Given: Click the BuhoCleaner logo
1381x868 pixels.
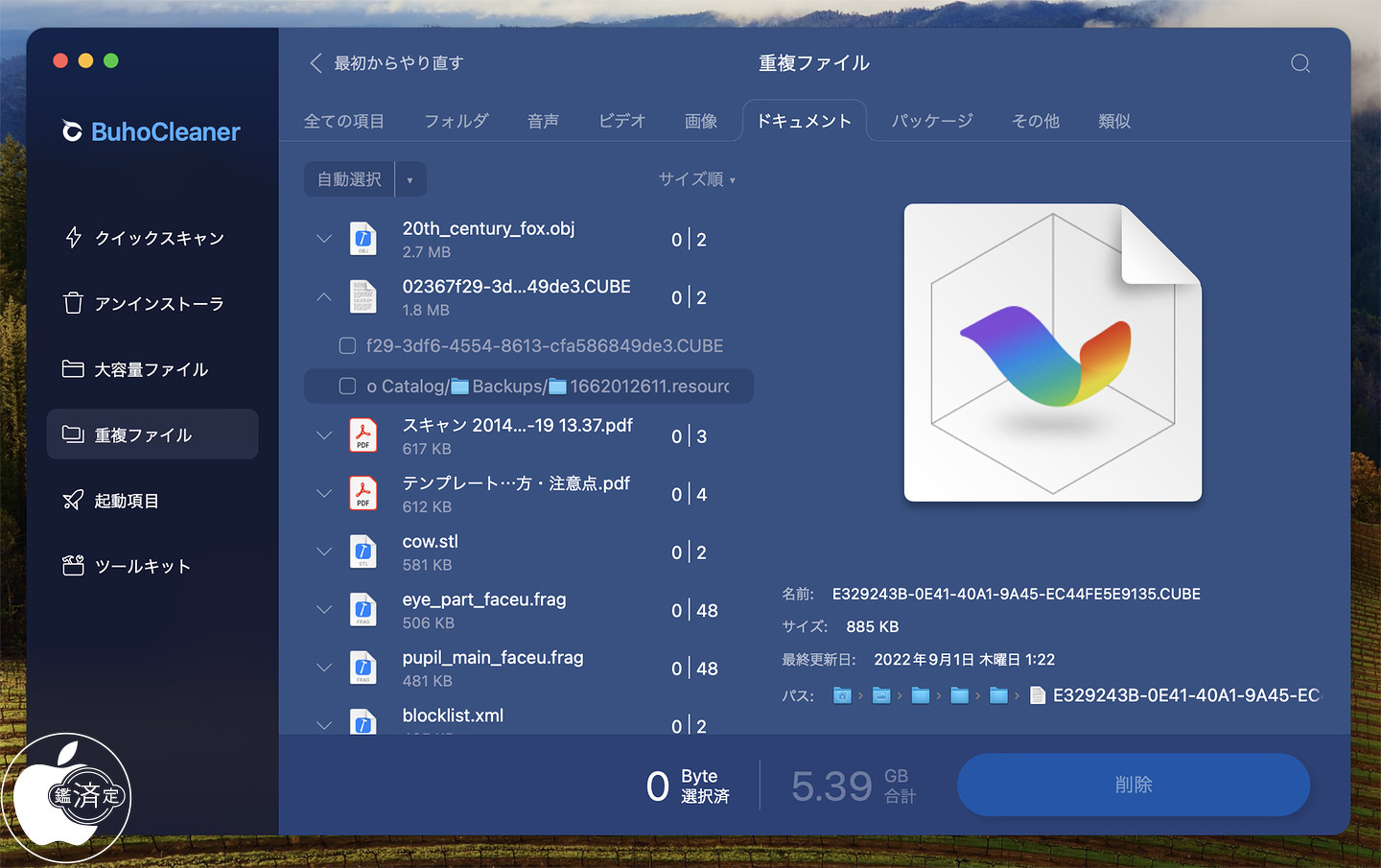Looking at the screenshot, I should 152,131.
